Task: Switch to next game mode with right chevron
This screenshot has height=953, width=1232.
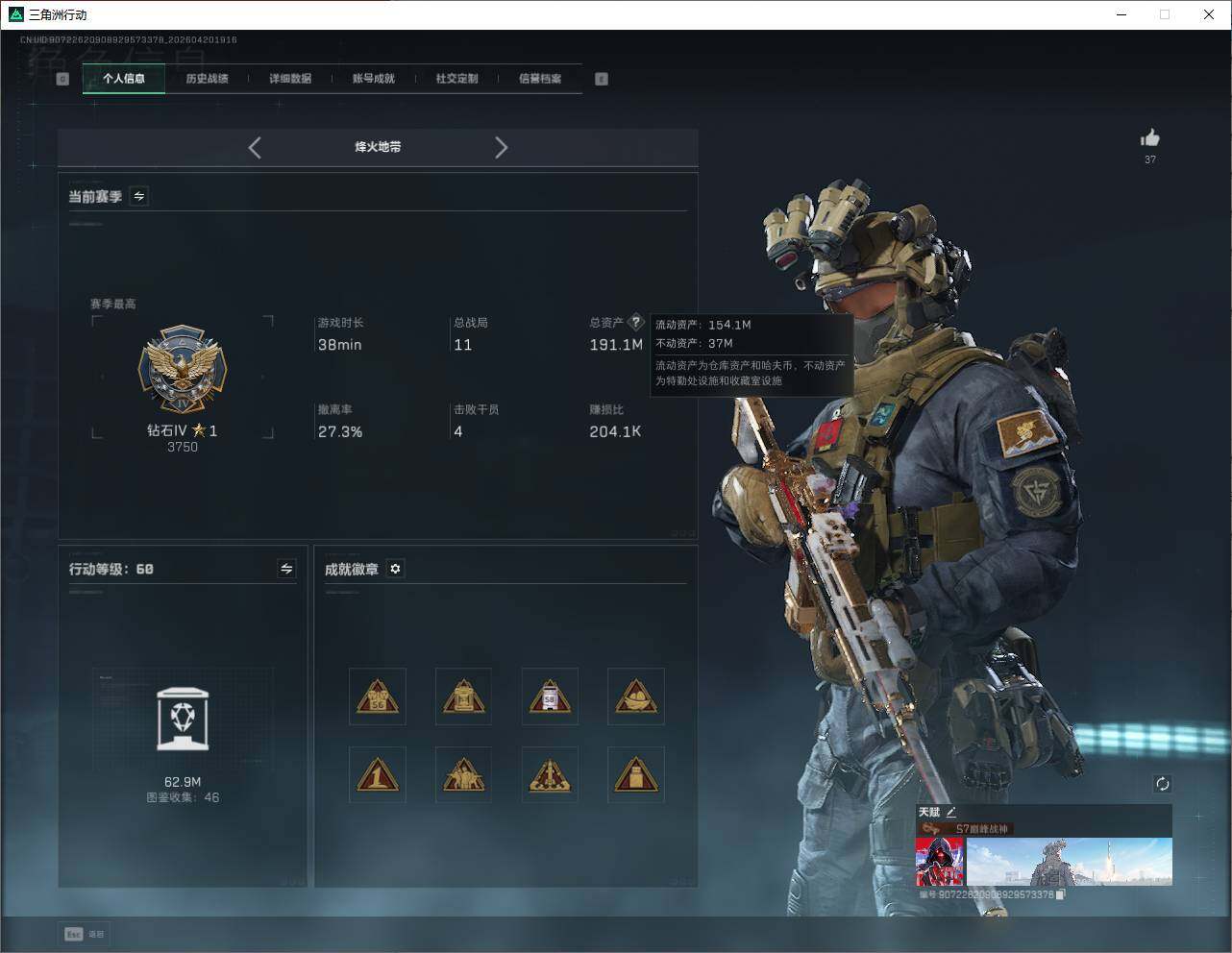Action: coord(501,147)
